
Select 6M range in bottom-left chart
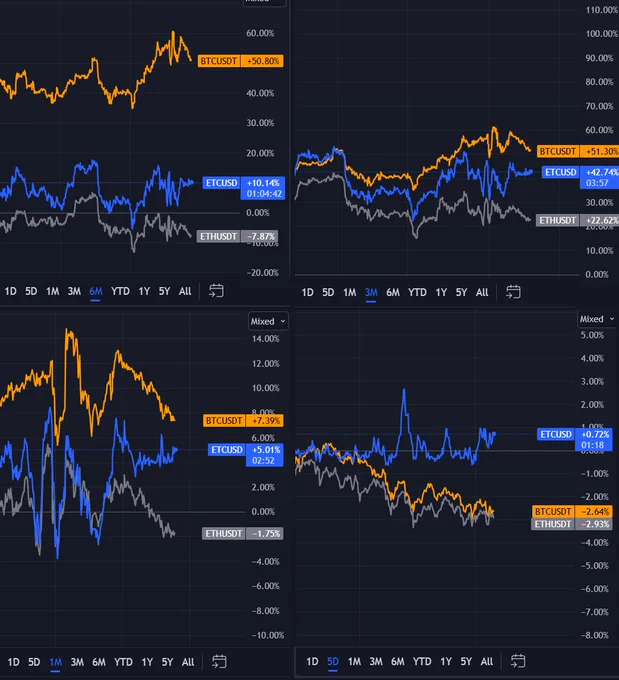tap(99, 662)
